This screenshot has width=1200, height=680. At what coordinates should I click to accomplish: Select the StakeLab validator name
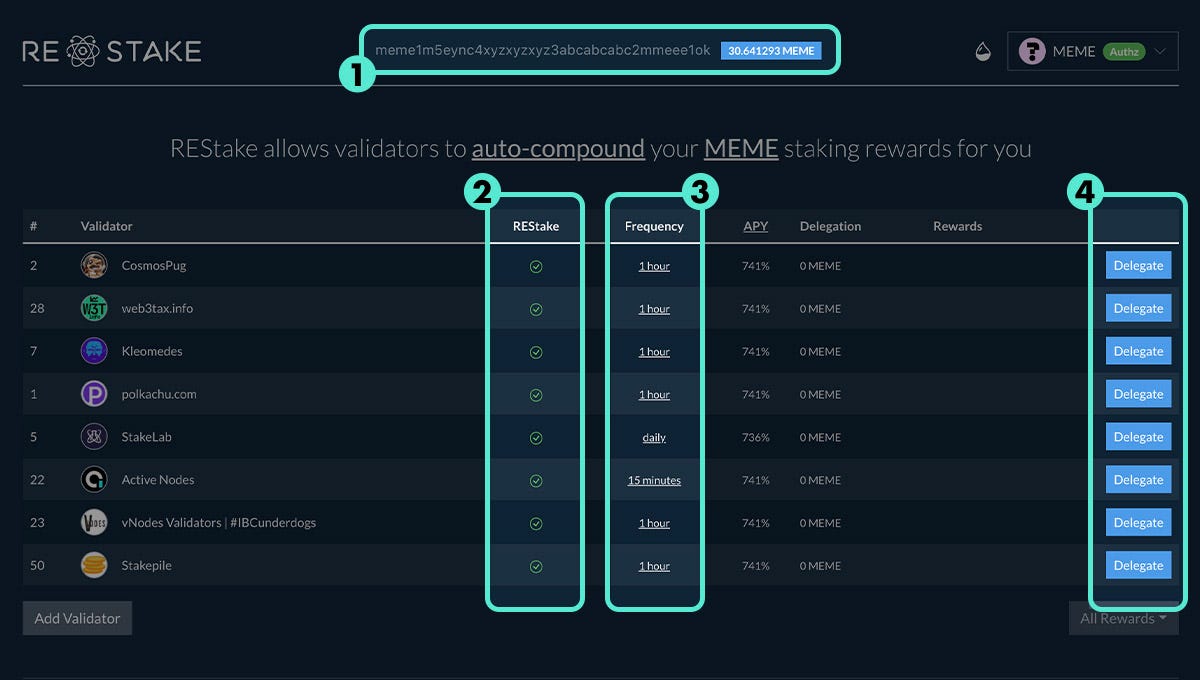(x=147, y=437)
